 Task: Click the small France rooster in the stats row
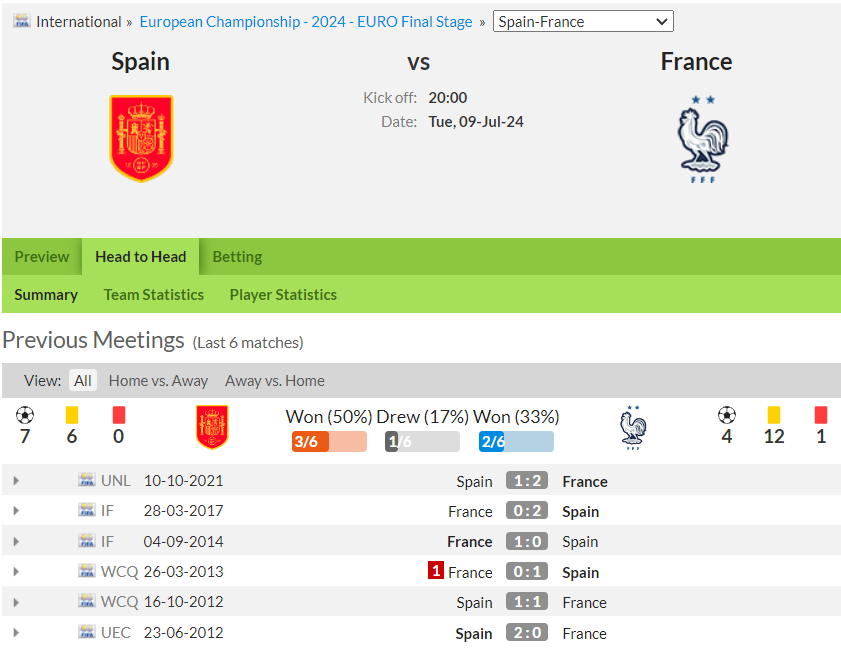[x=633, y=428]
